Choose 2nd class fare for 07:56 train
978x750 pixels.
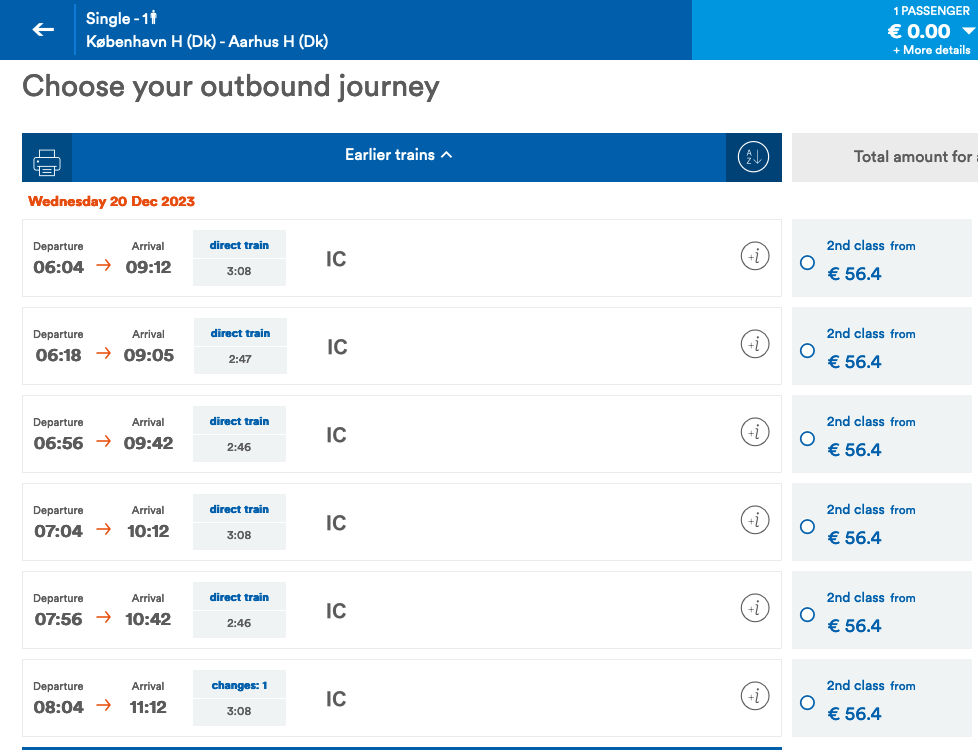[808, 615]
